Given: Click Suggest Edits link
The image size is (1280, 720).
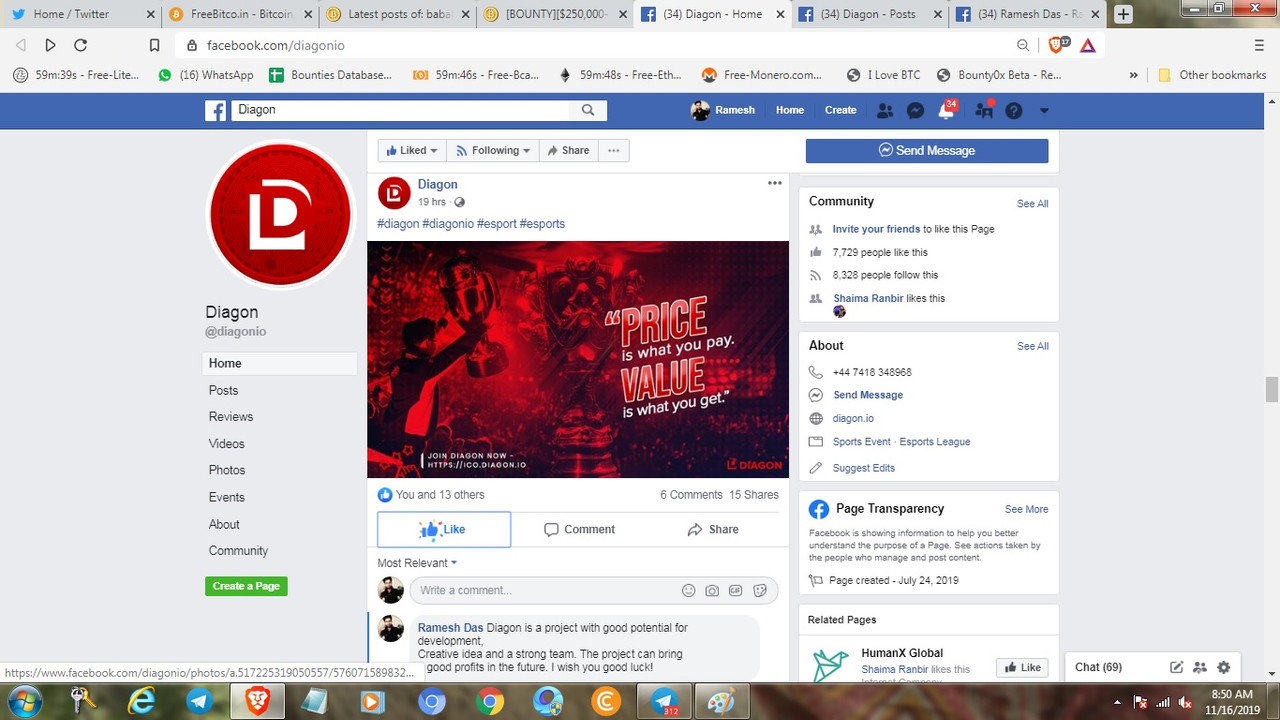Looking at the screenshot, I should pos(864,468).
